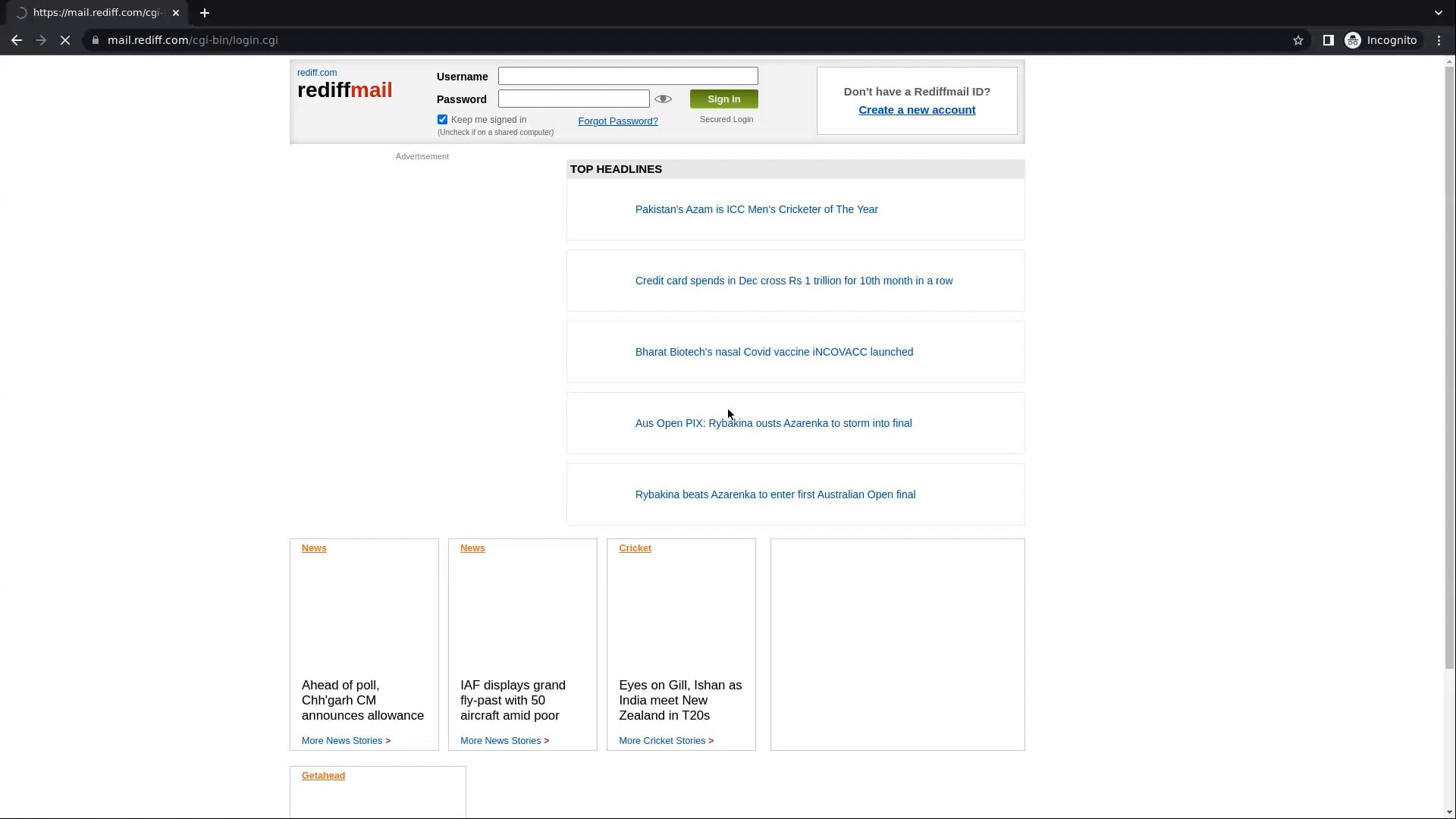Click Getahead category label

[323, 776]
